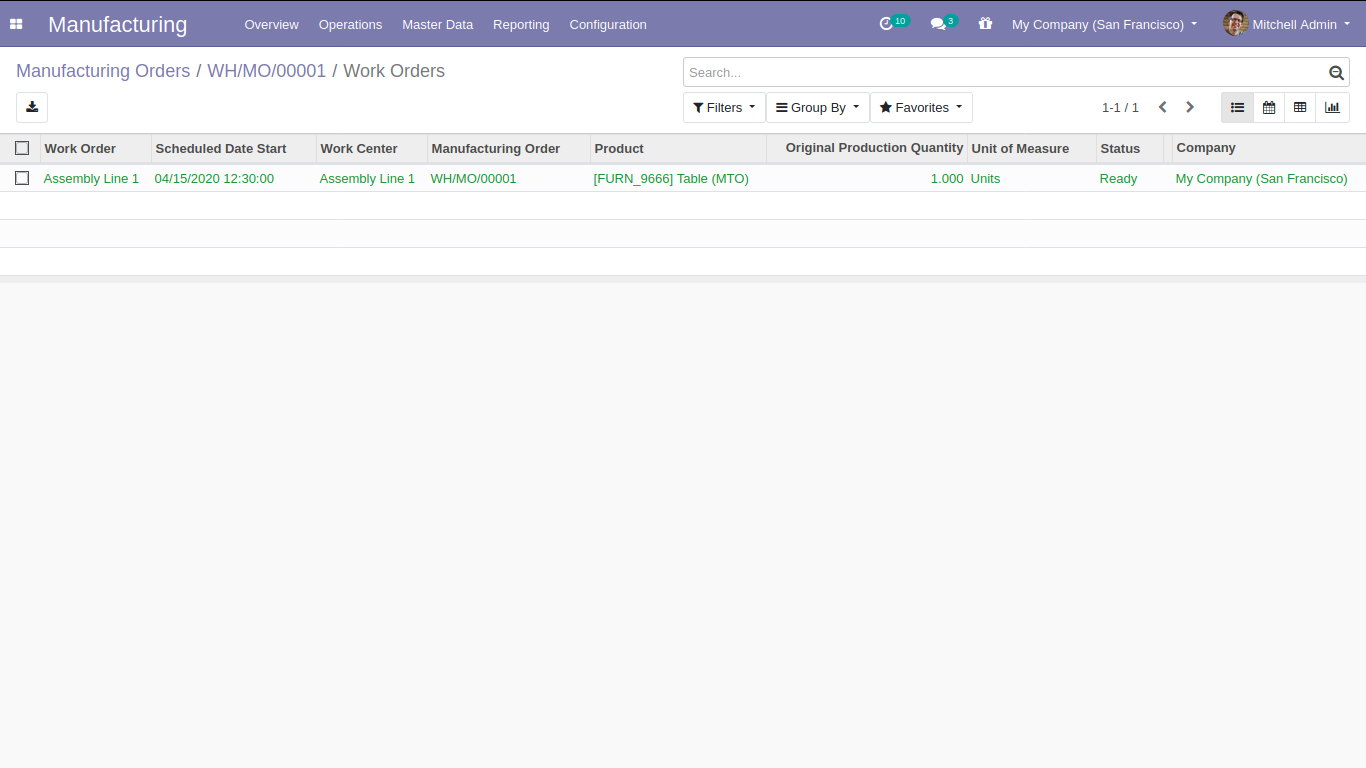Sort by Scheduled Date Start column
Image resolution: width=1366 pixels, height=768 pixels.
coord(234,148)
